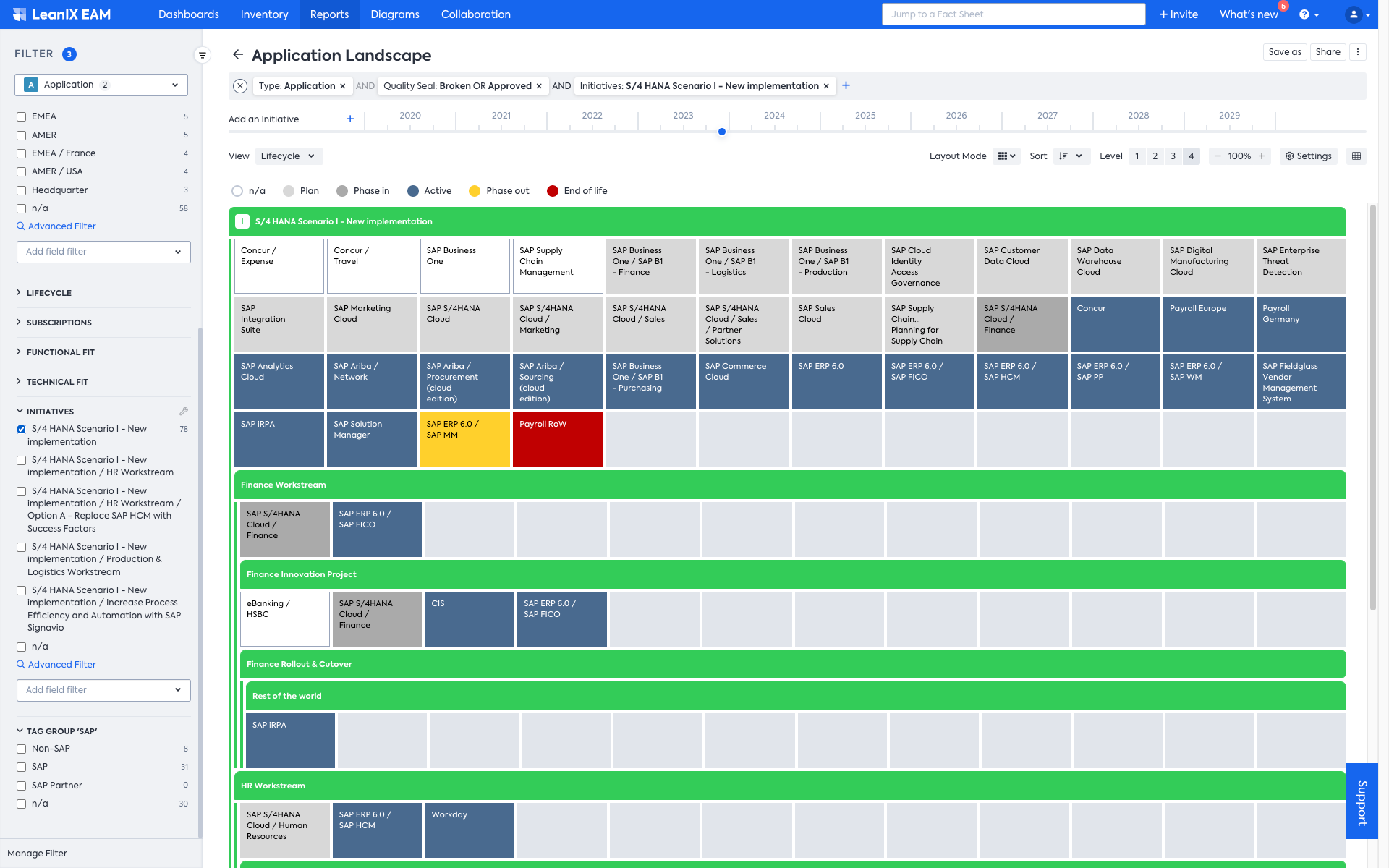Click the list view toggle icon
This screenshot has height=868, width=1389.
coord(1357,155)
